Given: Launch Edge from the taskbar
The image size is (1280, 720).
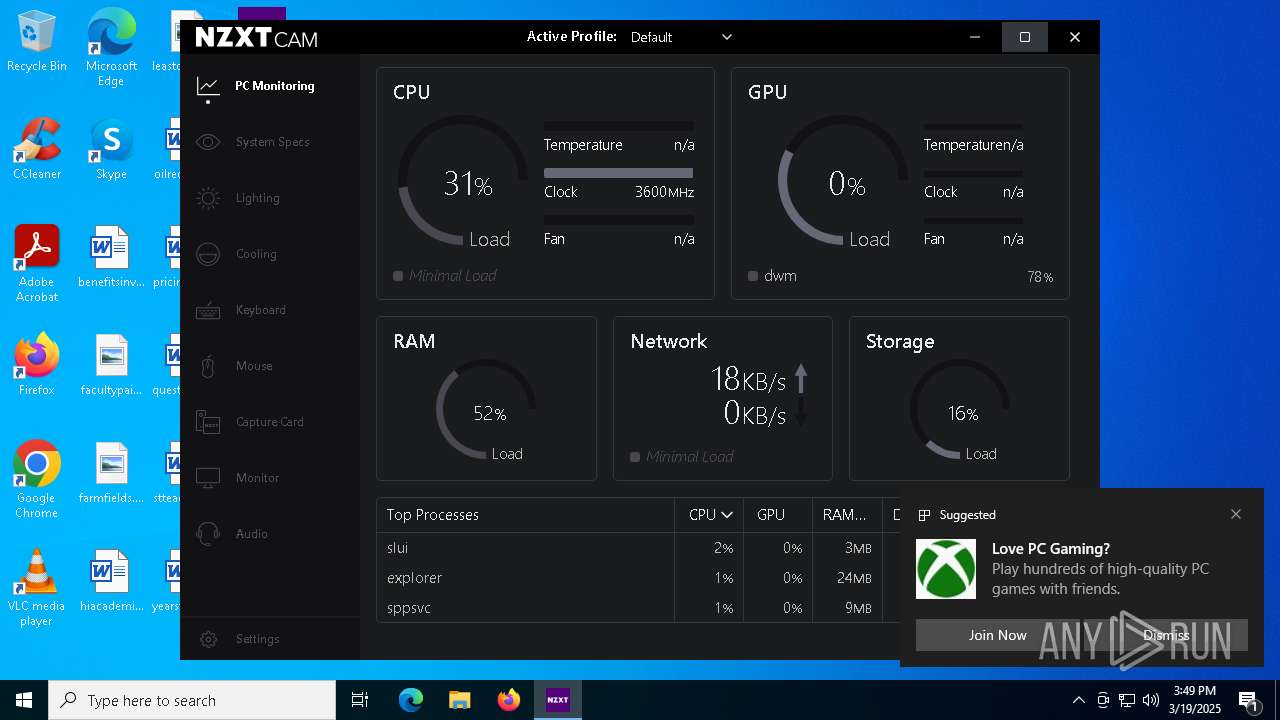Looking at the screenshot, I should (x=411, y=700).
